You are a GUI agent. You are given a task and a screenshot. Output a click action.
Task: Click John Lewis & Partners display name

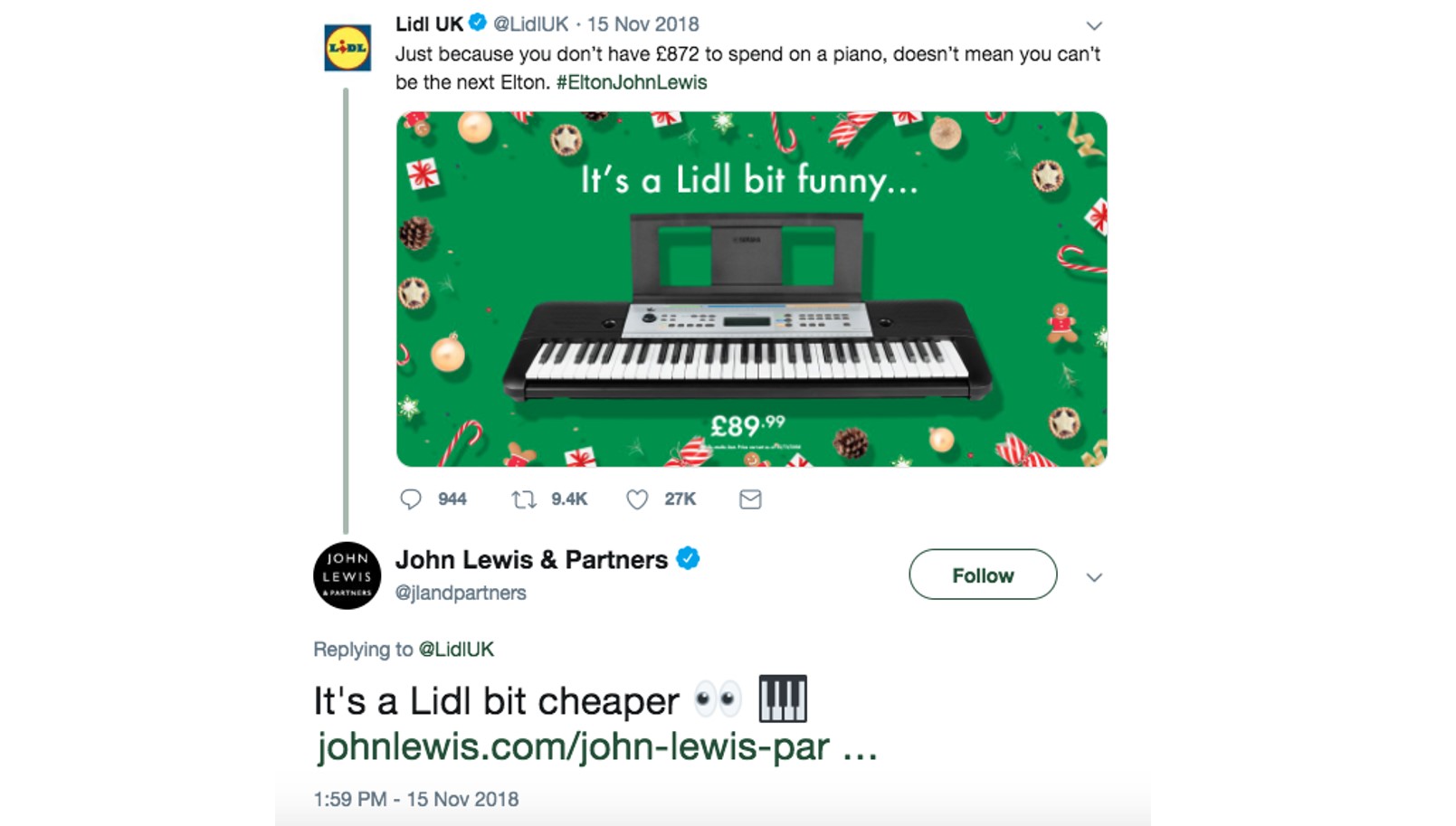(x=531, y=560)
